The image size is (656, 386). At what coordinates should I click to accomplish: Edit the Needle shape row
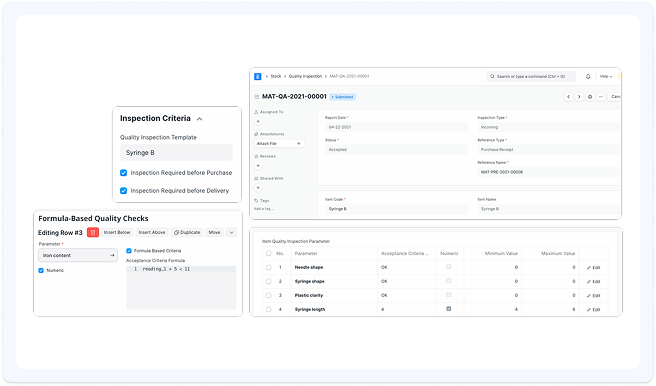point(593,268)
